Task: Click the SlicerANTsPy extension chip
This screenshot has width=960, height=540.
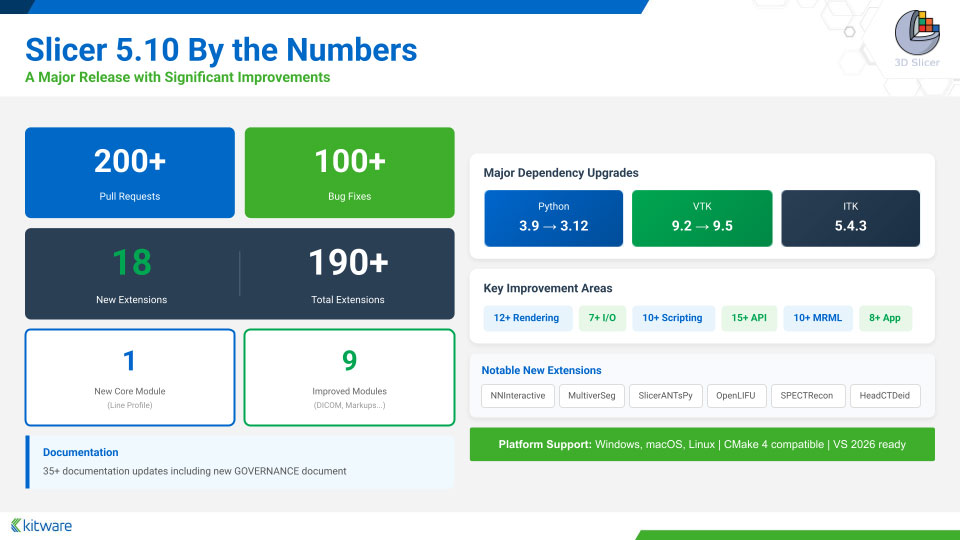Action: pos(671,395)
